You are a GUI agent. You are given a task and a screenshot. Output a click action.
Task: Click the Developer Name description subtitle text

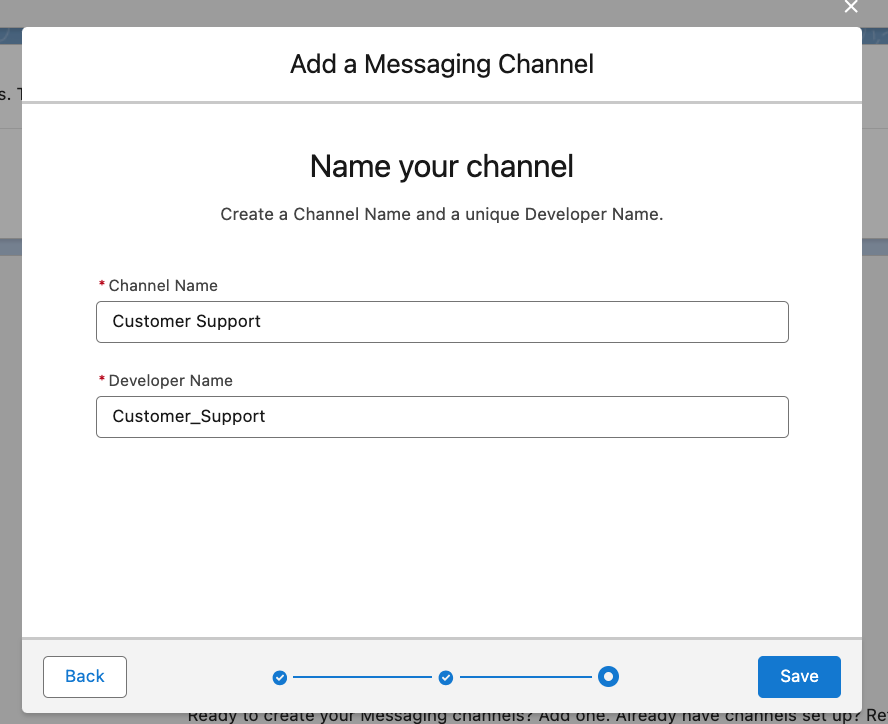[441, 214]
